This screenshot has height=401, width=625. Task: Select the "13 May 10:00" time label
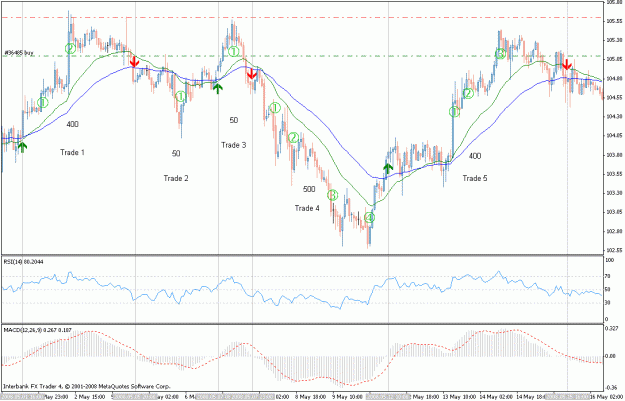click(458, 397)
